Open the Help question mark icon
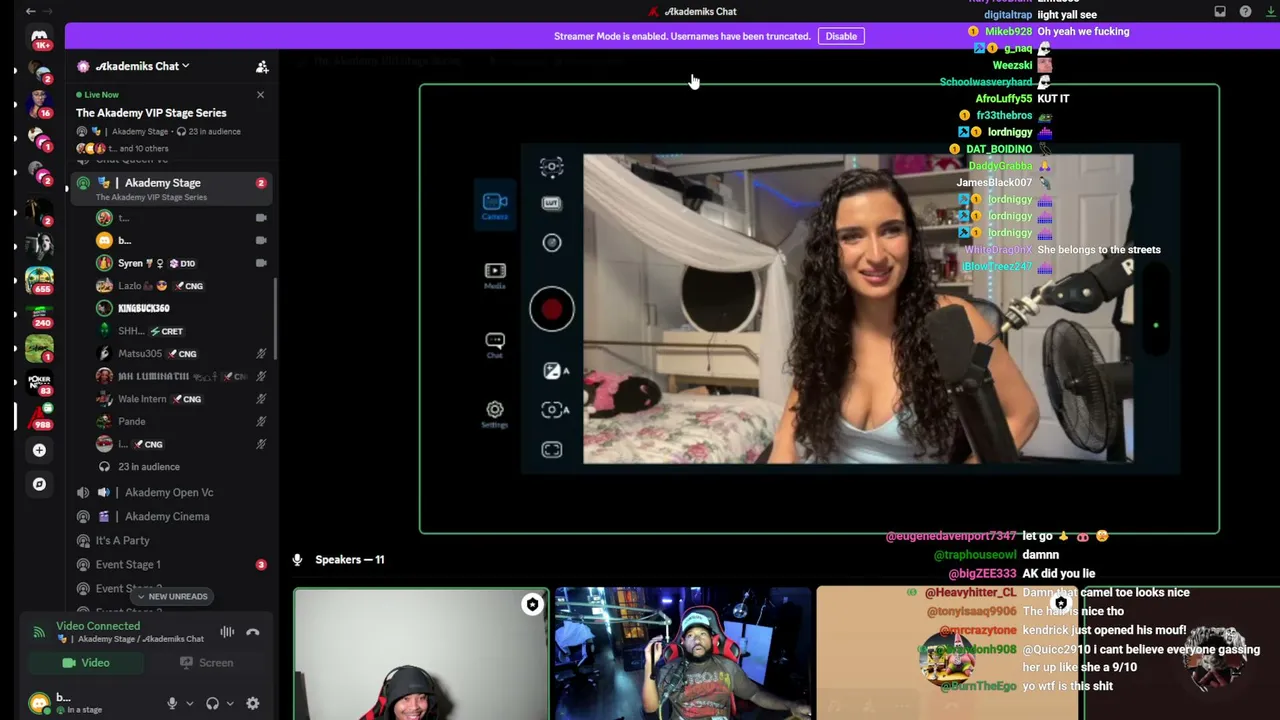The height and width of the screenshot is (720, 1280). tap(1245, 11)
